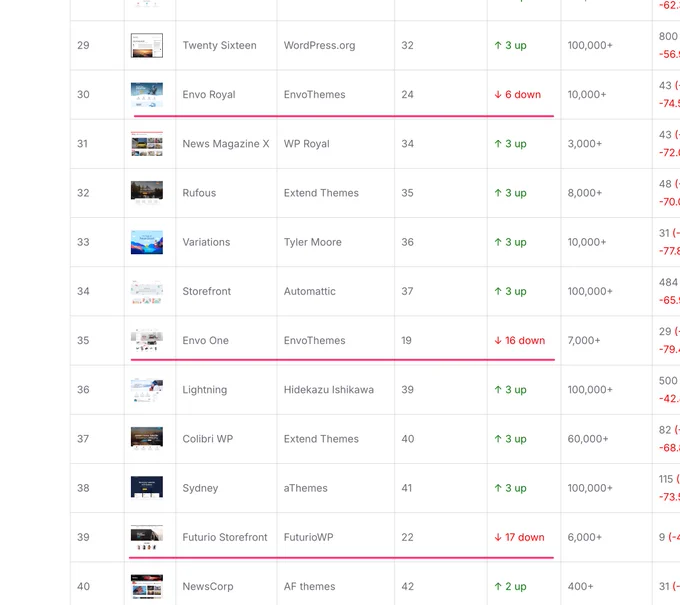
Task: Open the Sydney theme thumbnail
Action: point(147,488)
